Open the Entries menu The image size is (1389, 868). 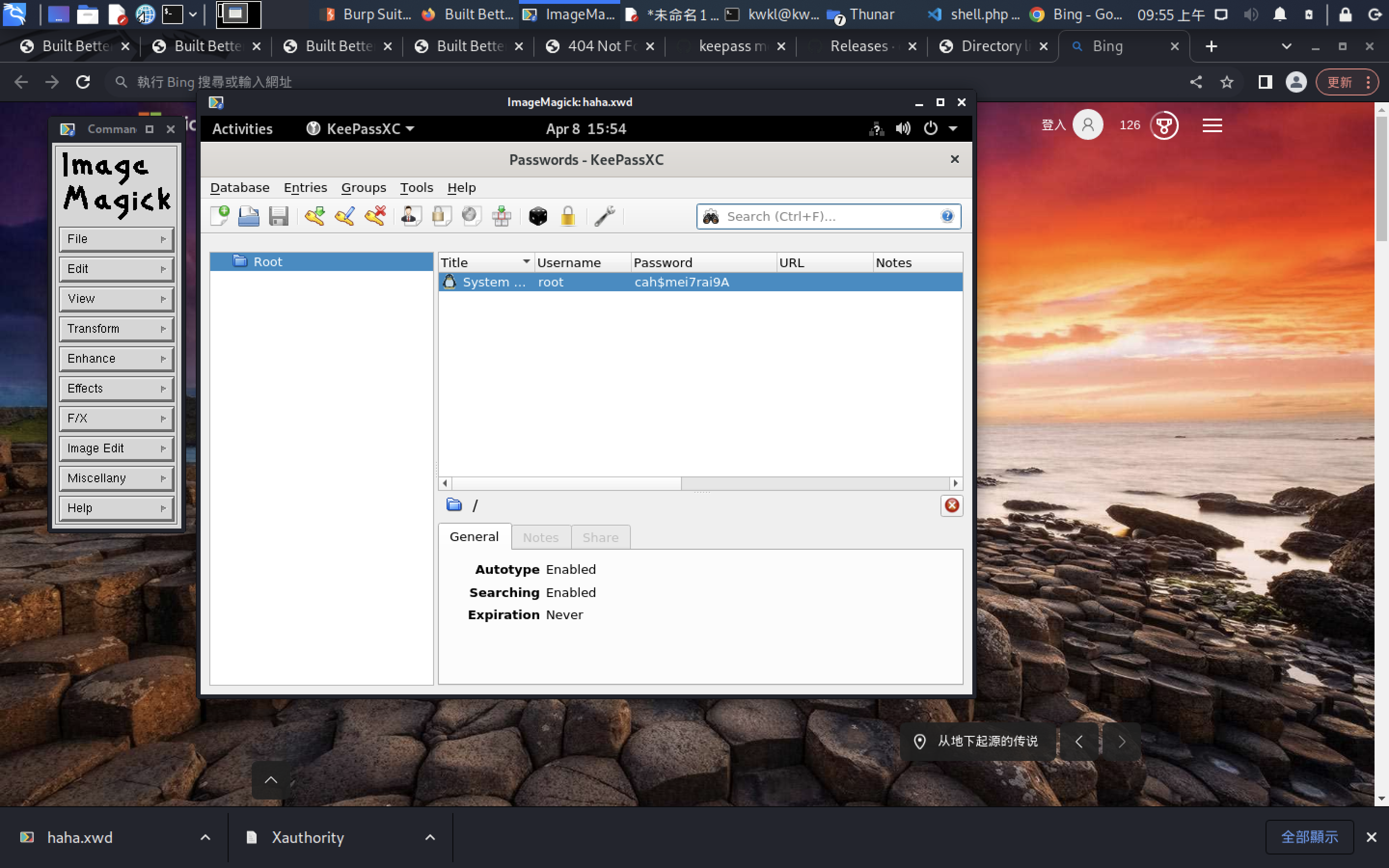point(305,188)
